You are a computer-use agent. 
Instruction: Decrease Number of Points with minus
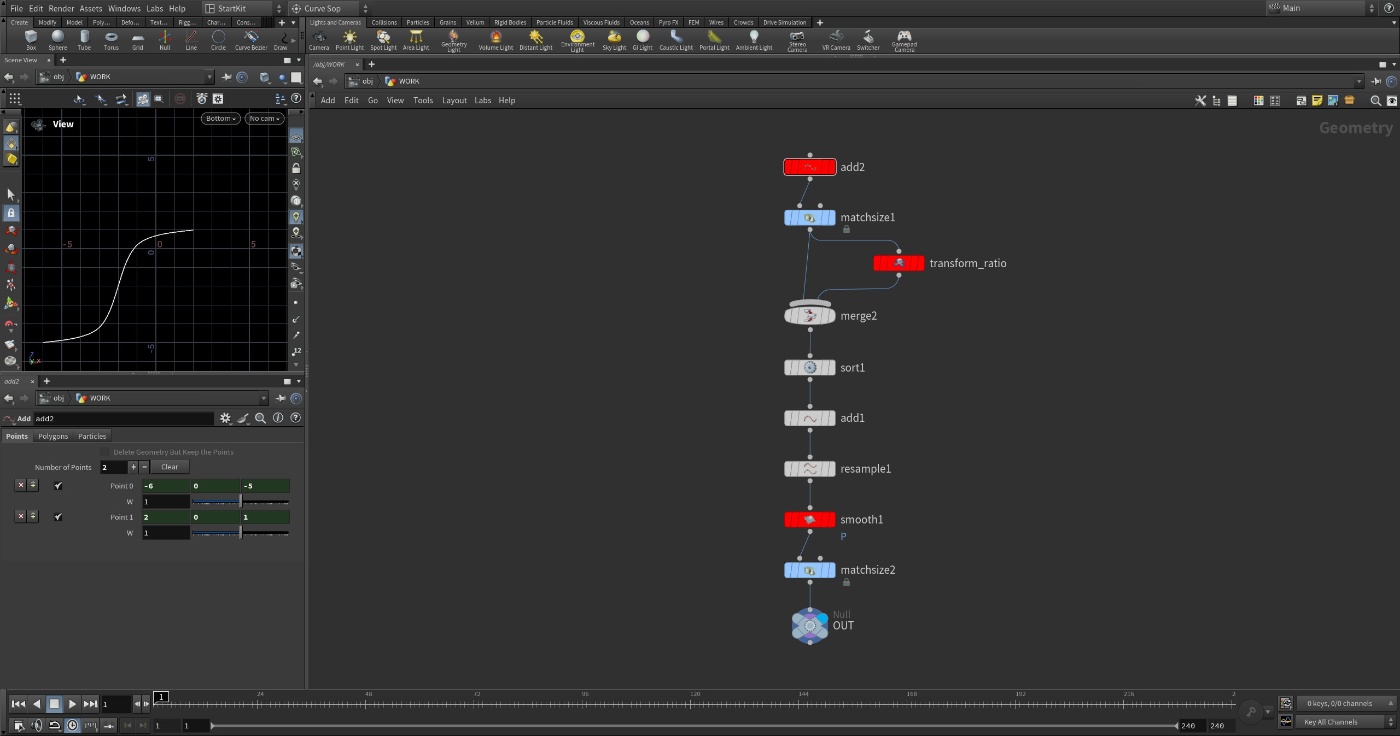click(145, 467)
